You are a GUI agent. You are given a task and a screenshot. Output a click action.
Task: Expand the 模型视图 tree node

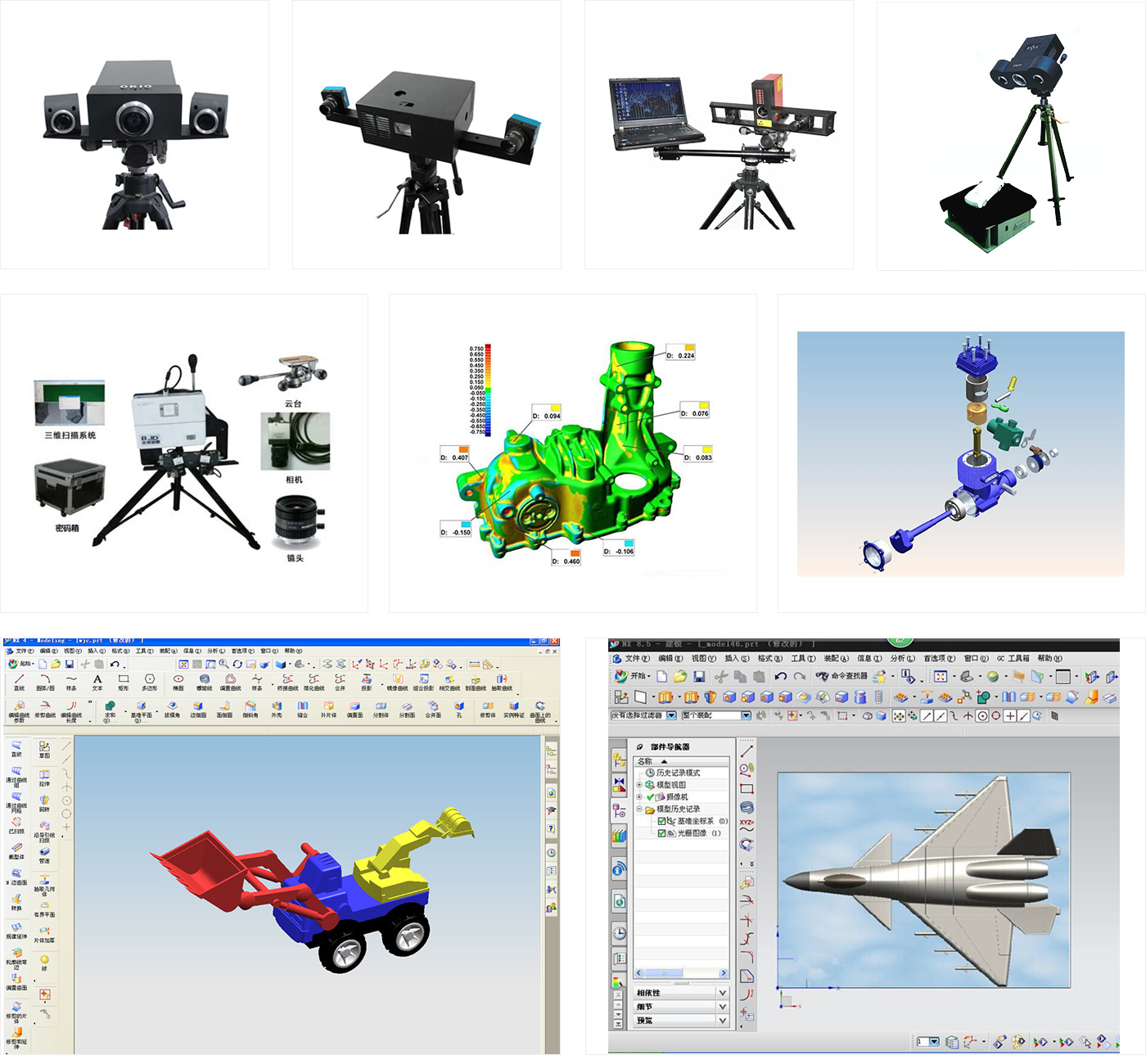tap(639, 785)
